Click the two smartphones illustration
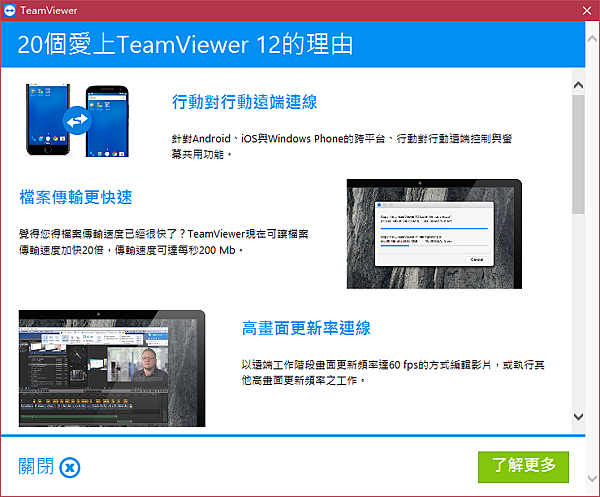Screen dimensions: 600x497 click(77, 120)
